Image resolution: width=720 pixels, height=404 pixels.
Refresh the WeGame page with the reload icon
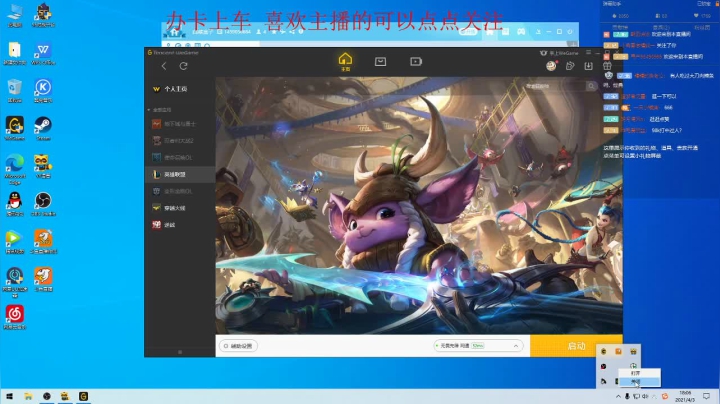point(183,66)
